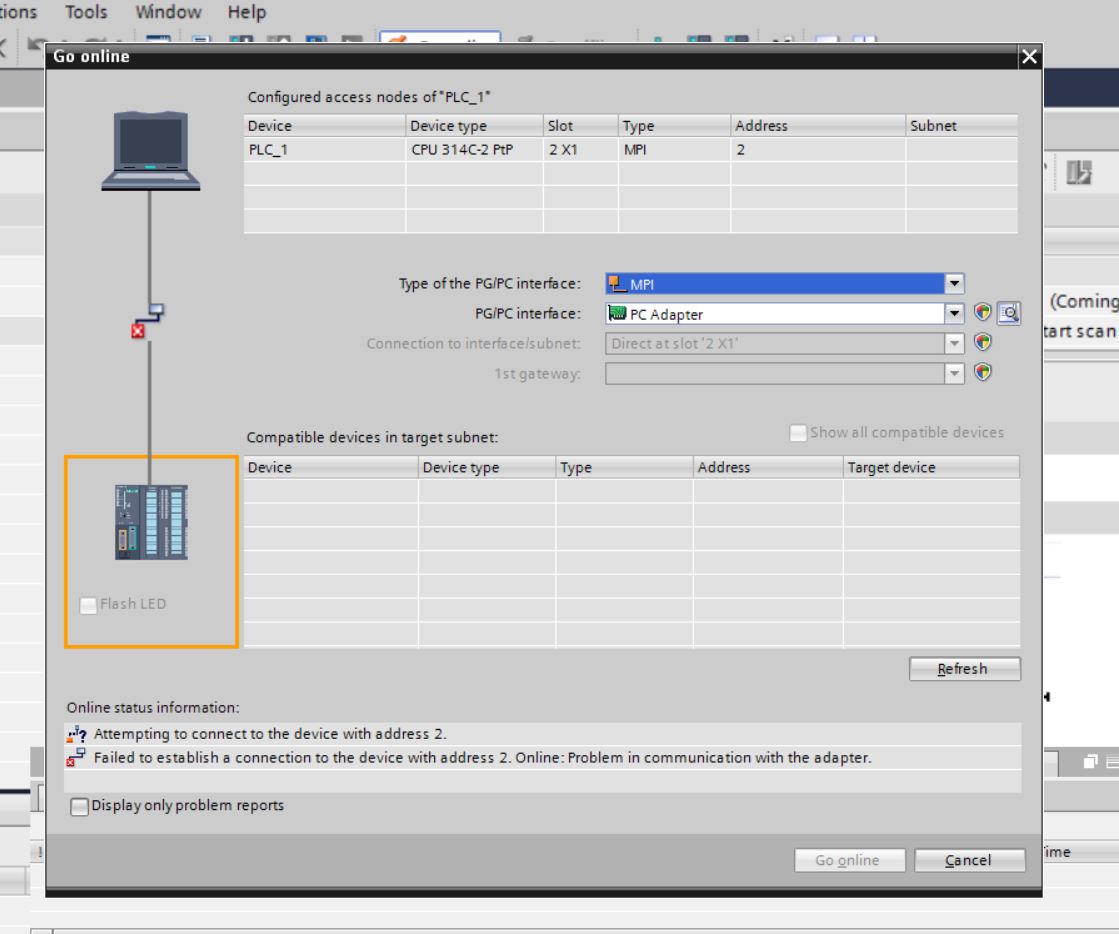Enable the Flash LED checkbox
Viewport: 1119px width, 934px height.
tap(88, 605)
